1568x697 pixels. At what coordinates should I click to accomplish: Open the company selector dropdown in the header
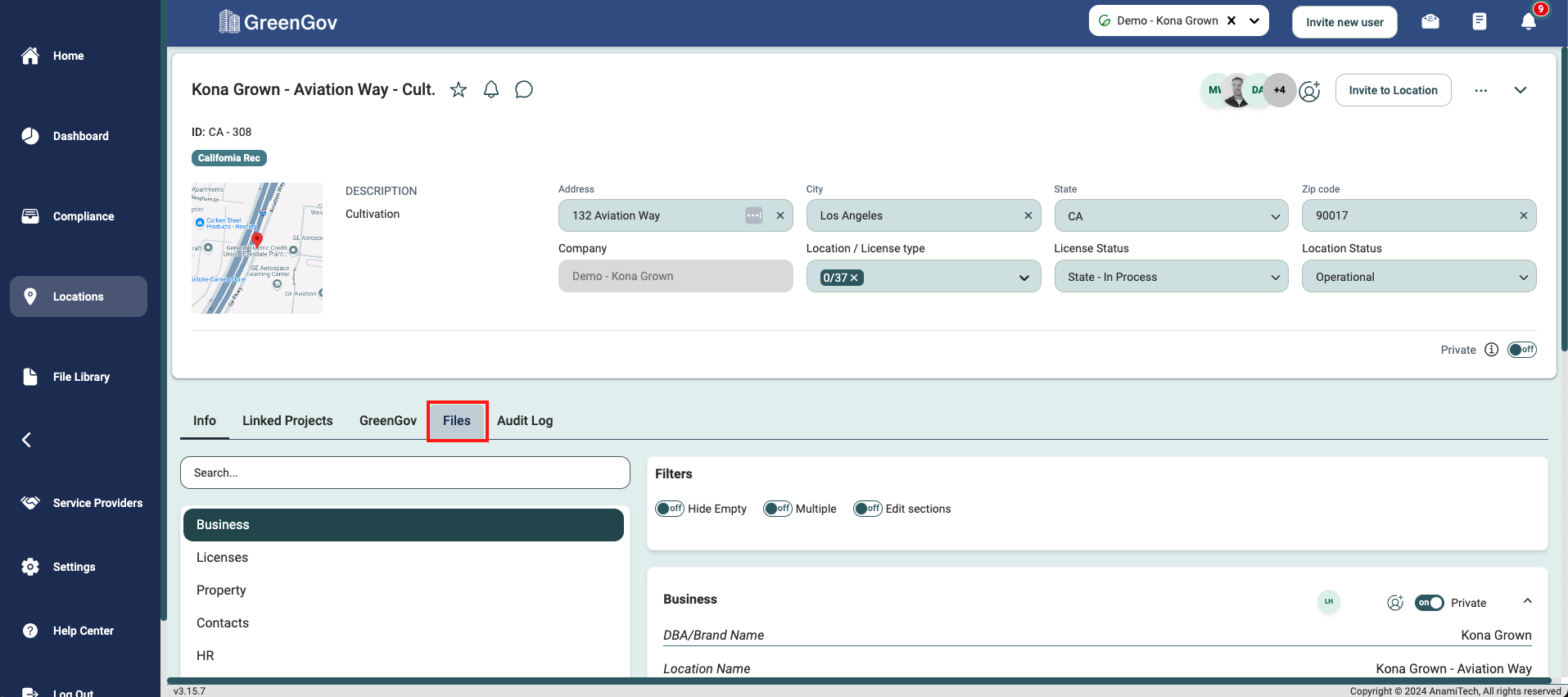pyautogui.click(x=1254, y=20)
